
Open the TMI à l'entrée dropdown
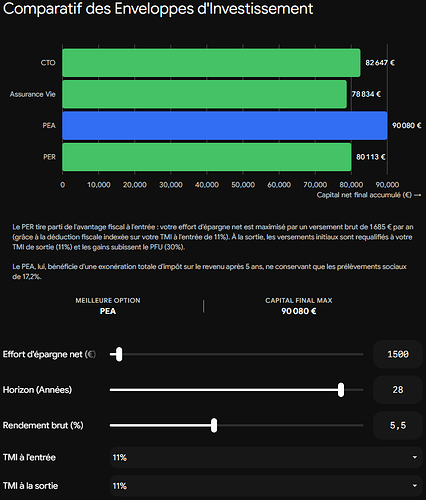click(x=266, y=457)
